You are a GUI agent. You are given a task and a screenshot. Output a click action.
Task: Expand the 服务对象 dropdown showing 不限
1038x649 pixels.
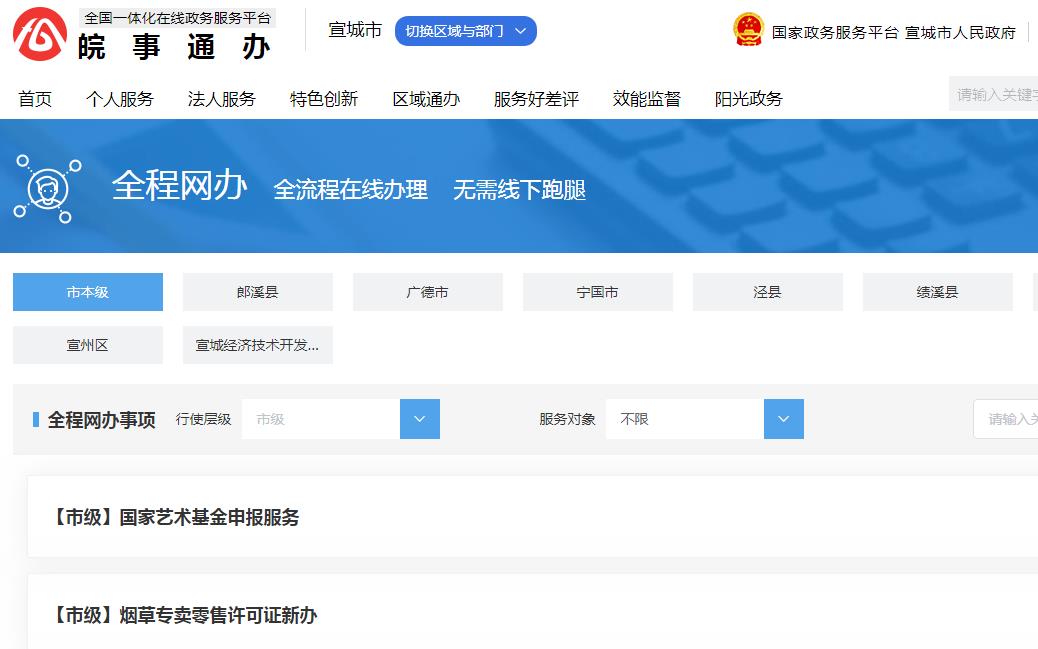784,419
